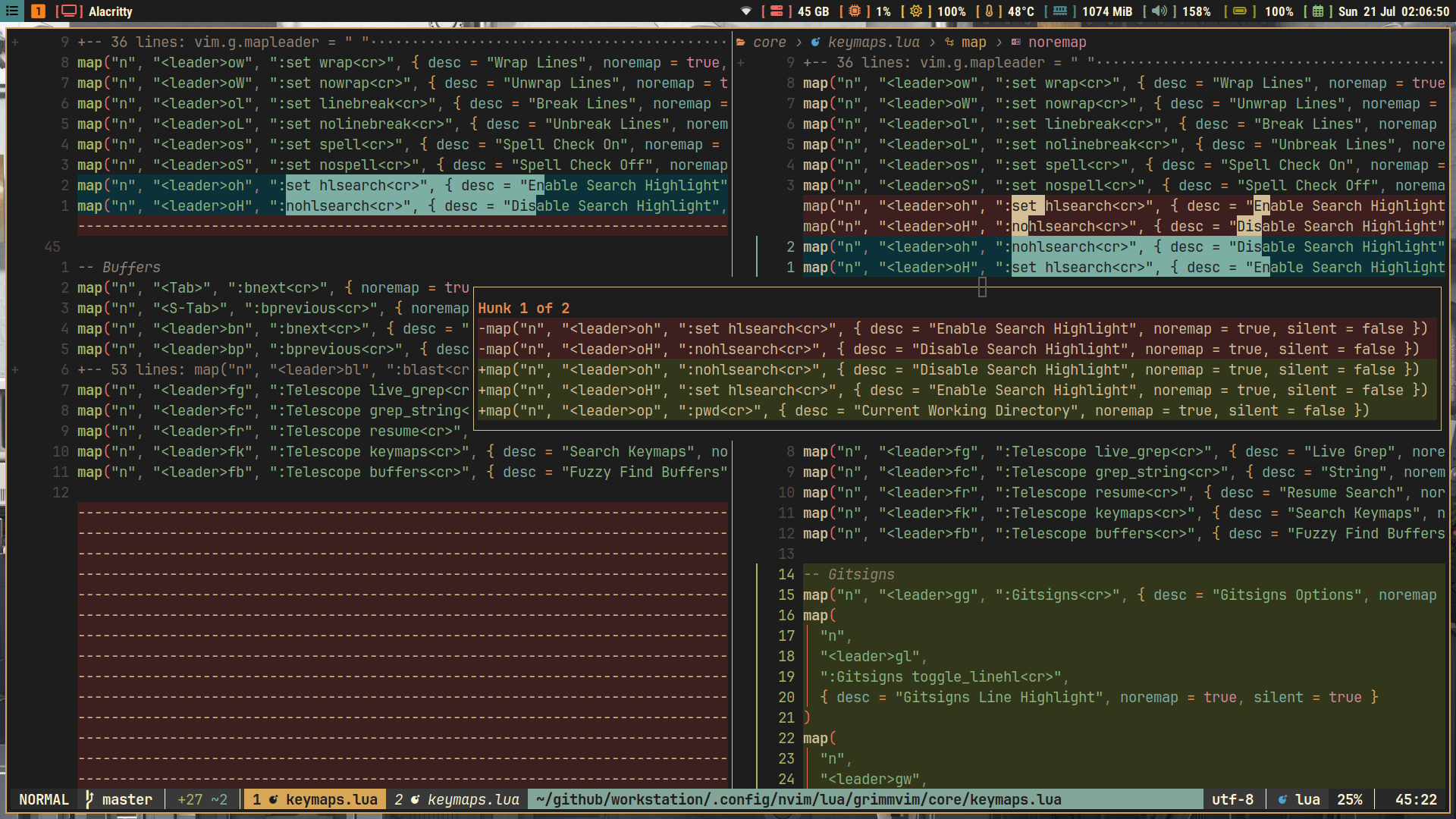The height and width of the screenshot is (819, 1456).
Task: Click the 'Gitsigns Line Highlight' desc line
Action: (1099, 698)
